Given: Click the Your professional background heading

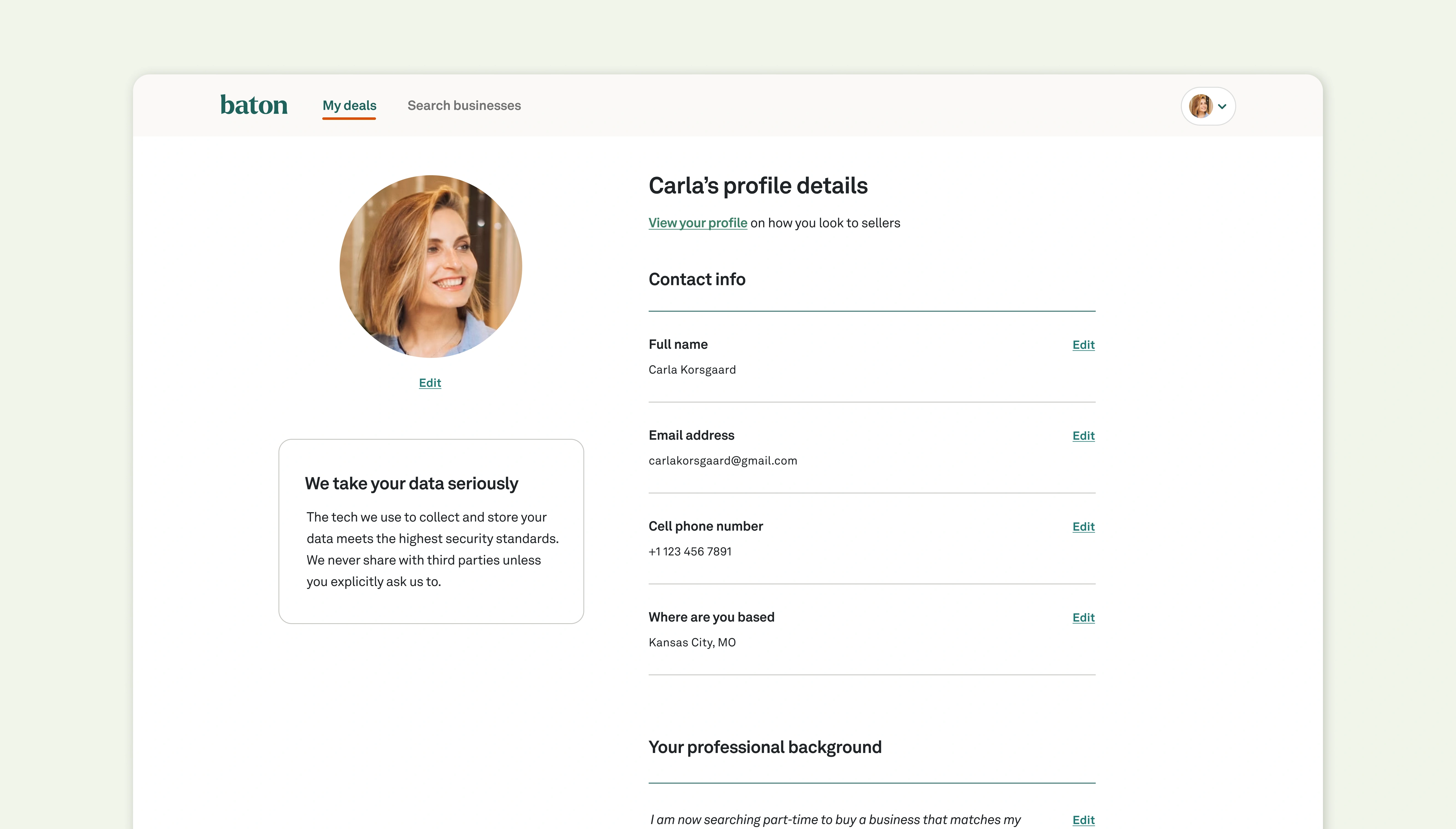Looking at the screenshot, I should click(765, 747).
